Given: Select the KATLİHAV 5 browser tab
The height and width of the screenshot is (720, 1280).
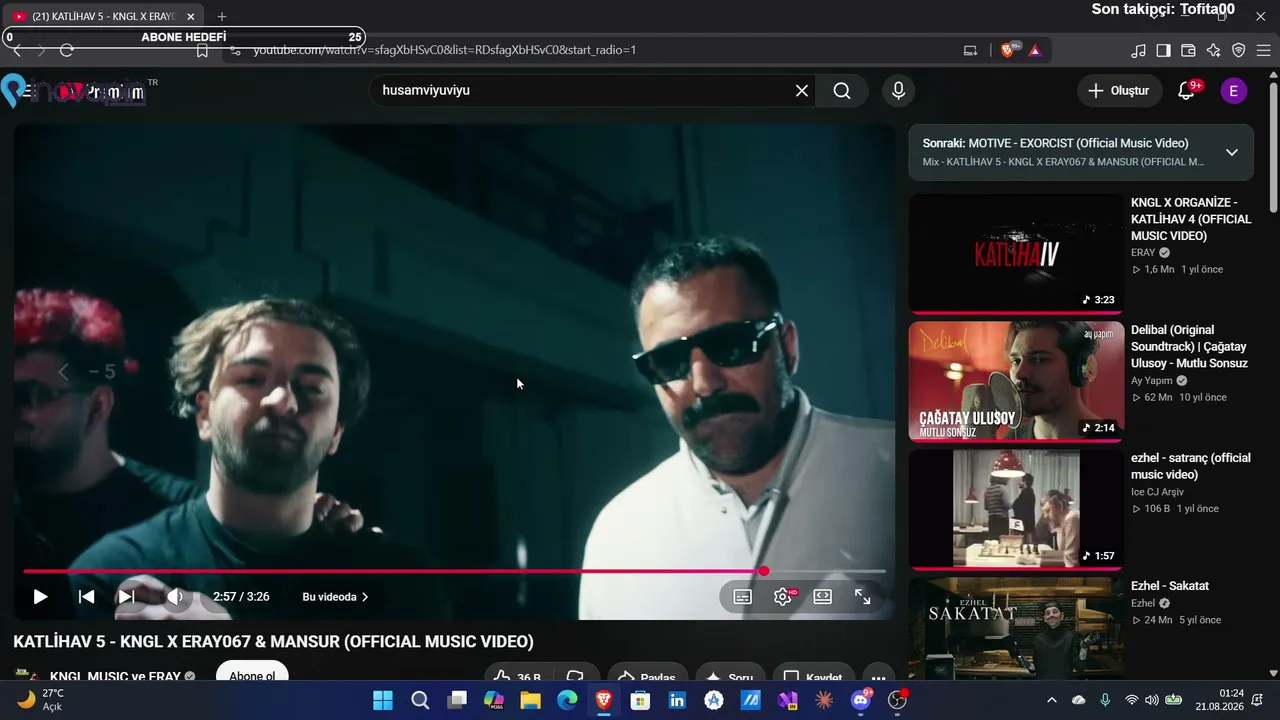Looking at the screenshot, I should point(103,17).
